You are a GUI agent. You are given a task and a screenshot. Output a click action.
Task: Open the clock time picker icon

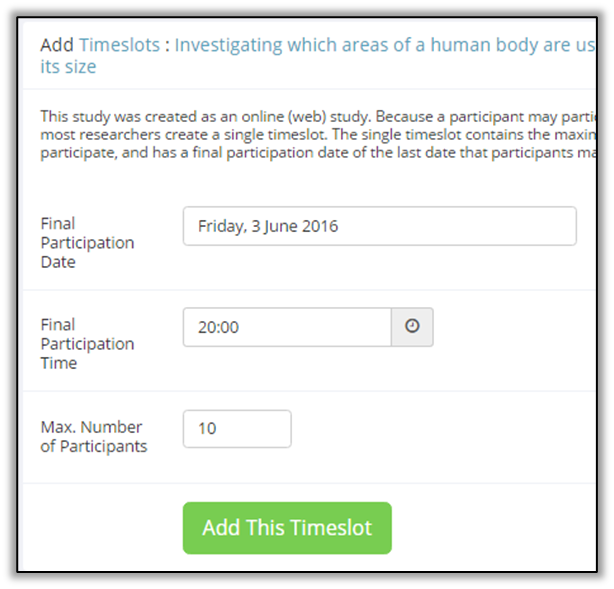pos(412,327)
